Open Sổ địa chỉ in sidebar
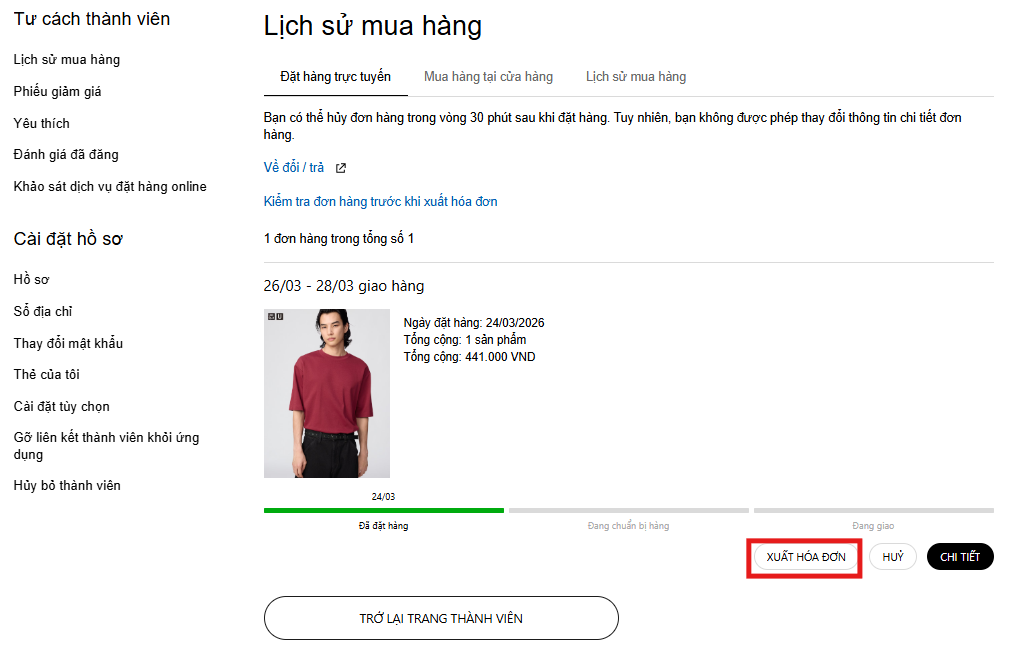Image resolution: width=1015 pixels, height=656 pixels. 43,312
